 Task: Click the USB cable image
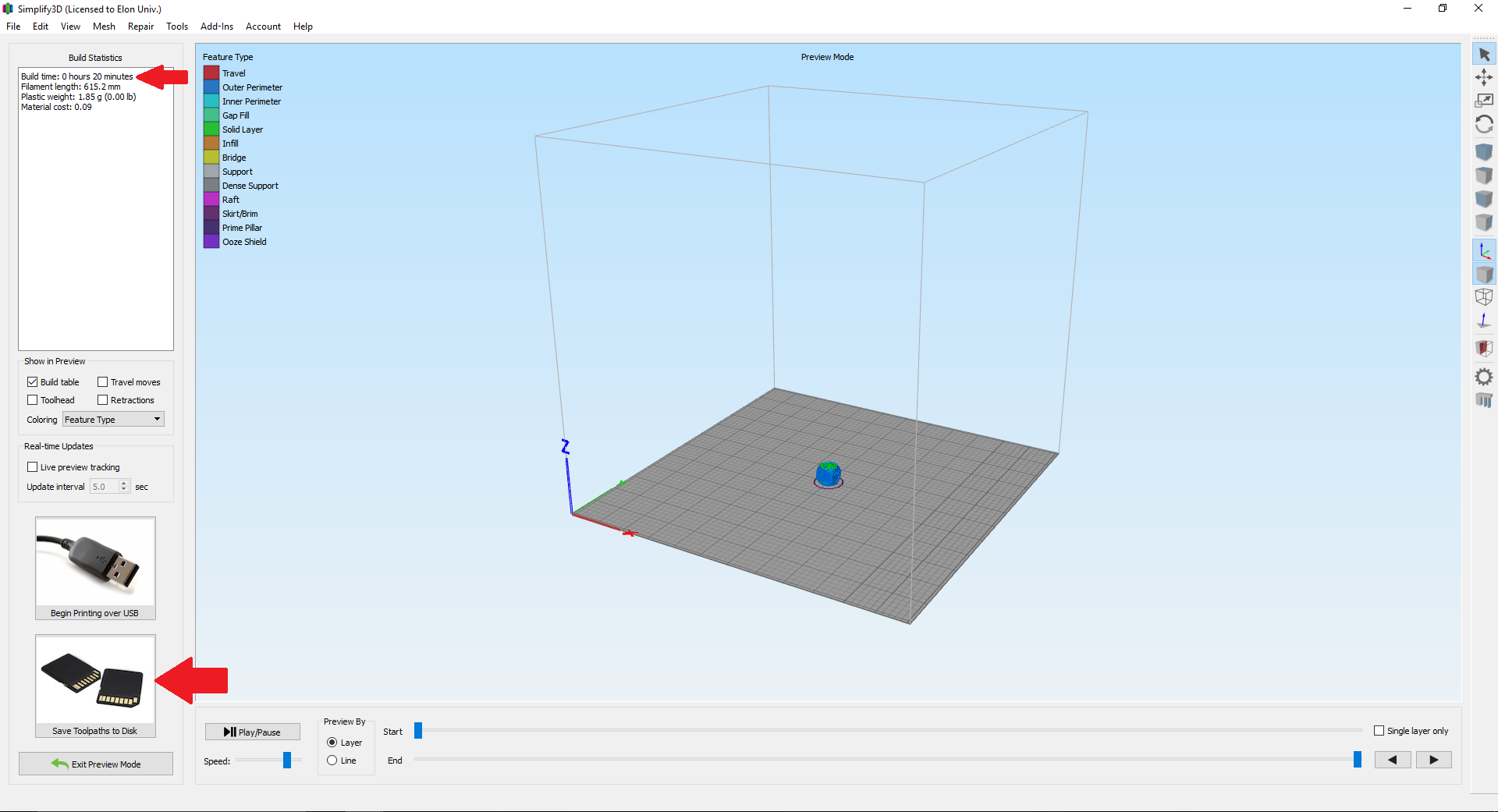(x=95, y=562)
